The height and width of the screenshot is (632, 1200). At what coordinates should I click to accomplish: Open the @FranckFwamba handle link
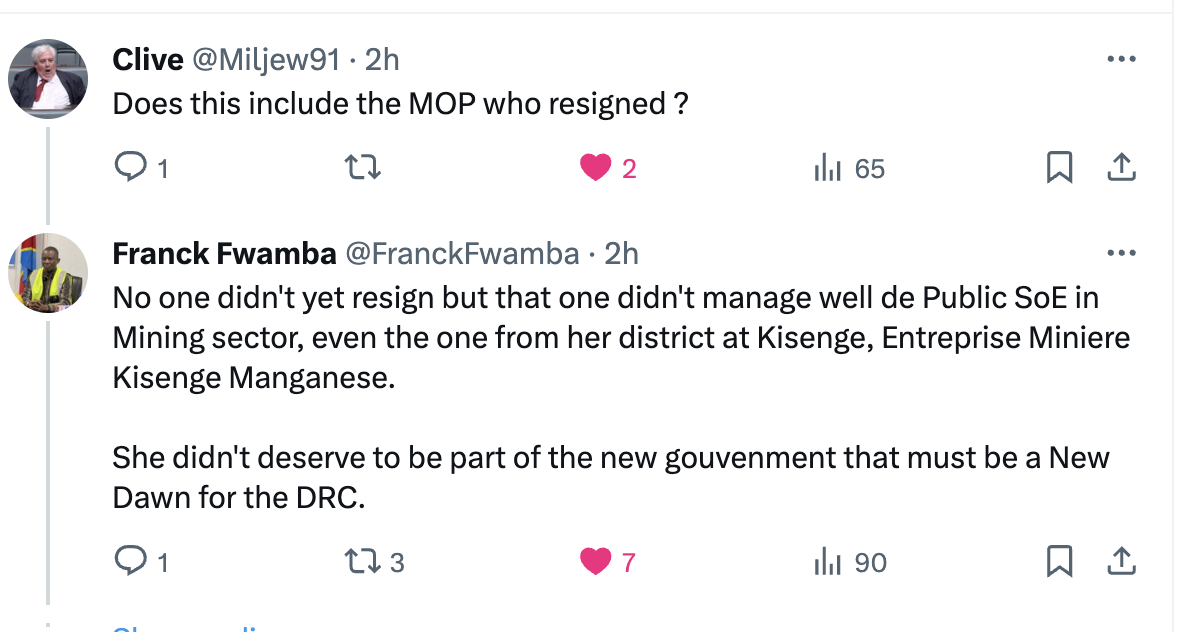click(461, 253)
